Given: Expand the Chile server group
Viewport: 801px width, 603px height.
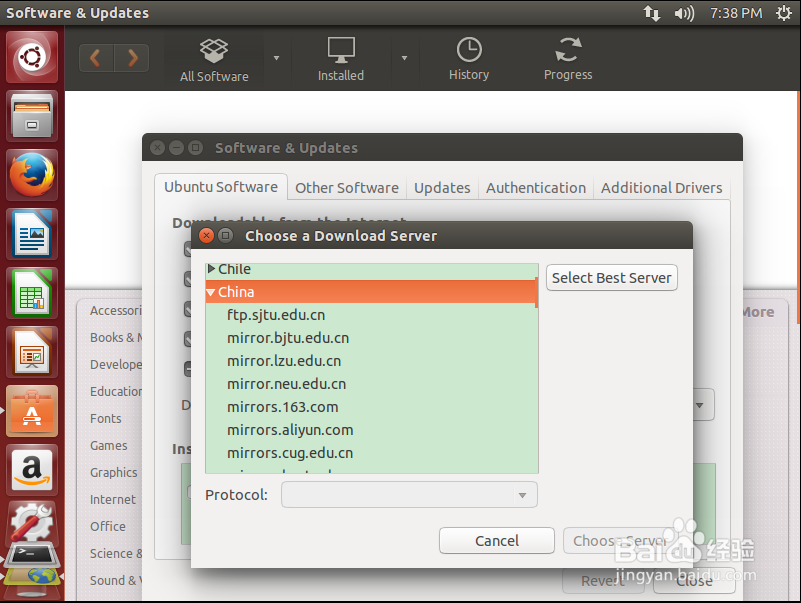Looking at the screenshot, I should pyautogui.click(x=211, y=269).
